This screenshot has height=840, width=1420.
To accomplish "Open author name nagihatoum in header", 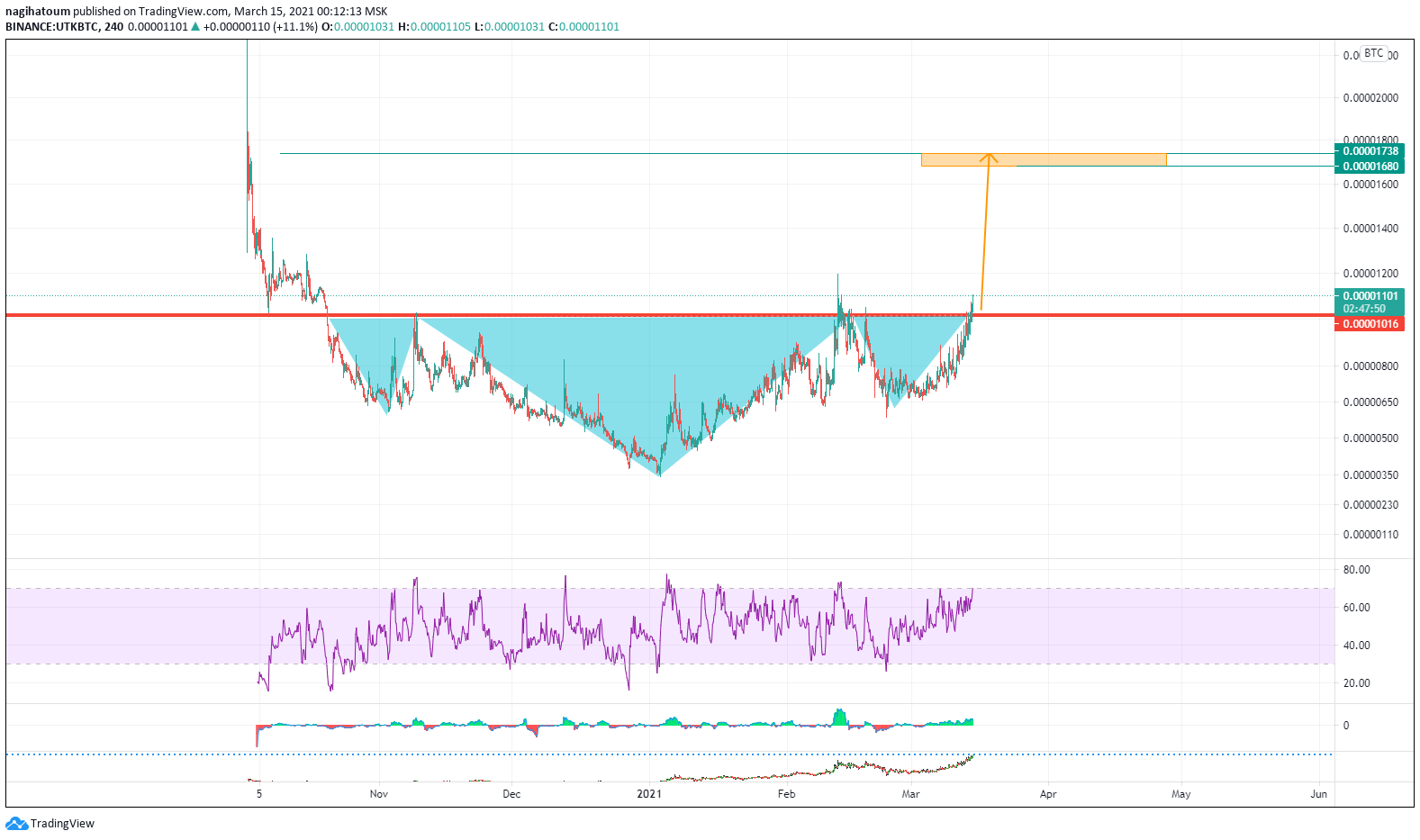I will tap(38, 12).
